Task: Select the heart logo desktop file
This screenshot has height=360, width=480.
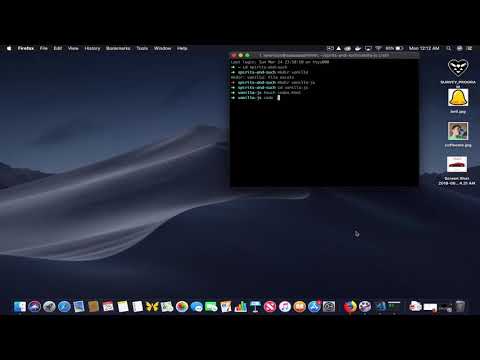Action: 458,72
